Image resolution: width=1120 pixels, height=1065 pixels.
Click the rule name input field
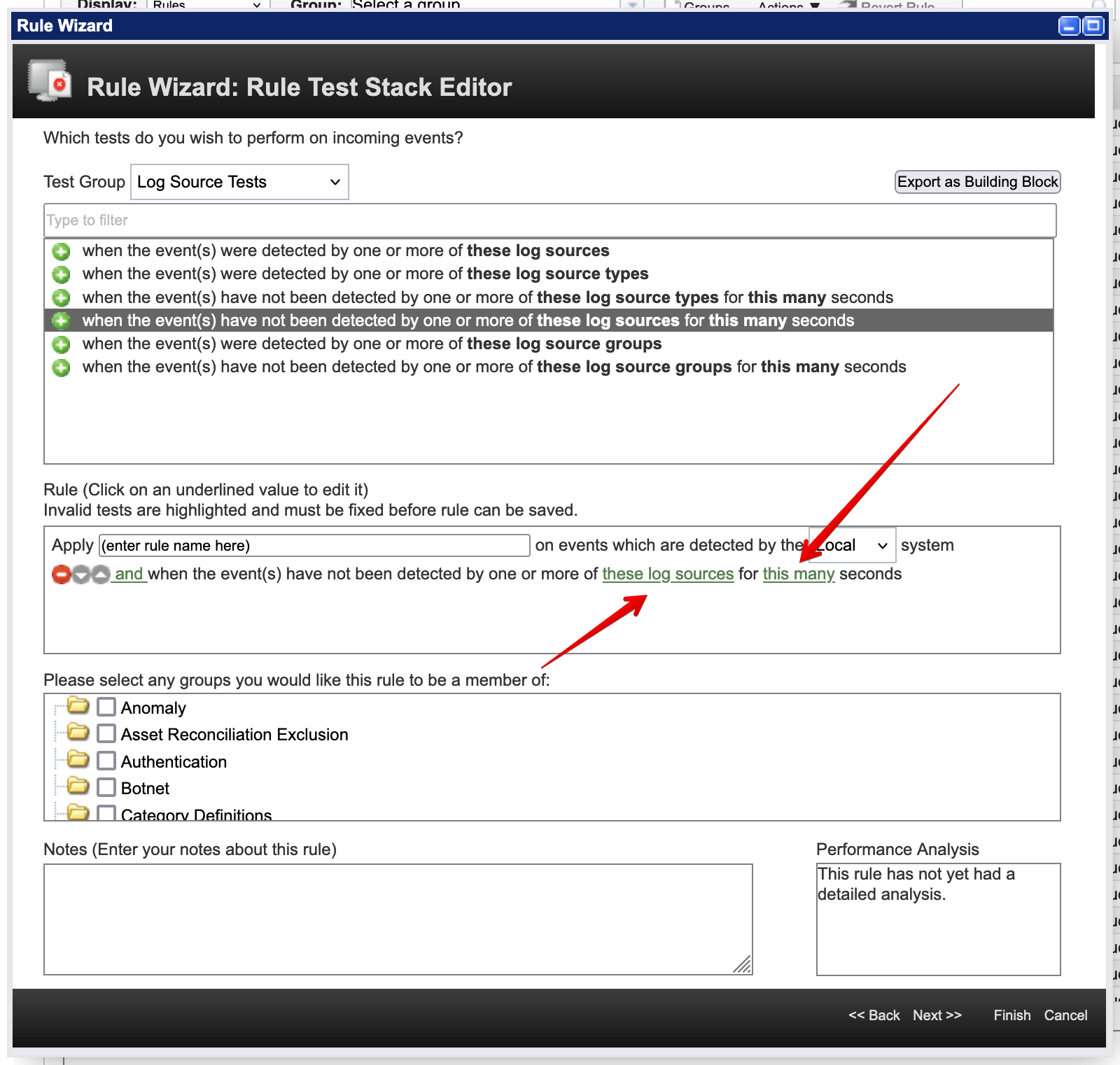point(313,544)
